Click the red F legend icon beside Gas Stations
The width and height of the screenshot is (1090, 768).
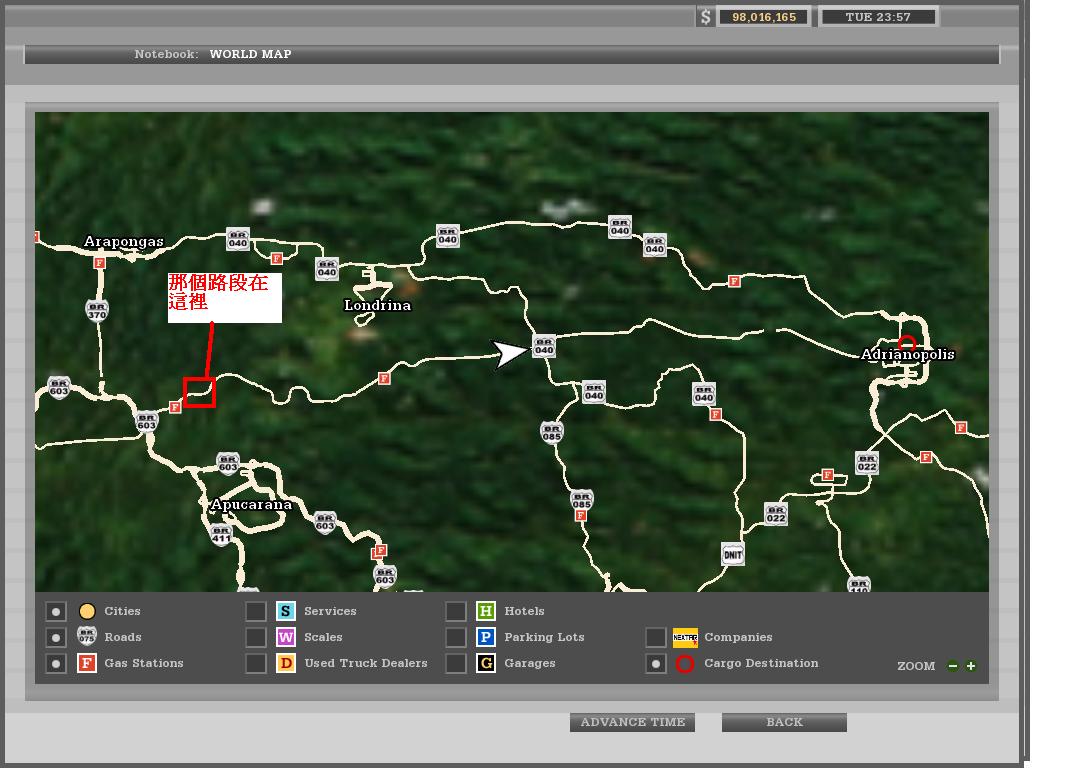click(87, 663)
